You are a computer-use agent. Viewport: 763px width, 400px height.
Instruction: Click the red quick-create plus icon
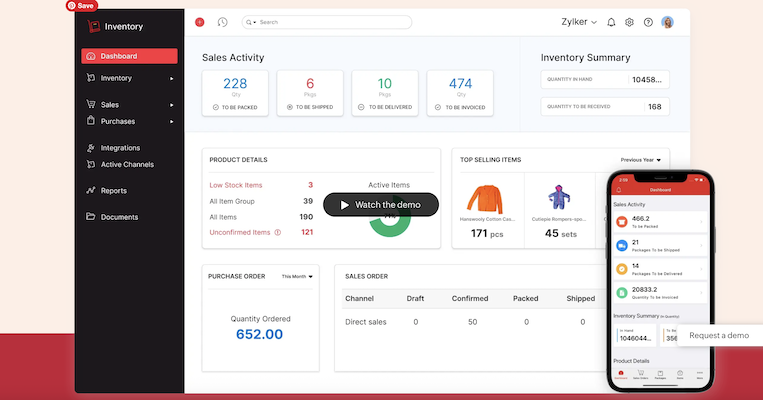coord(200,22)
